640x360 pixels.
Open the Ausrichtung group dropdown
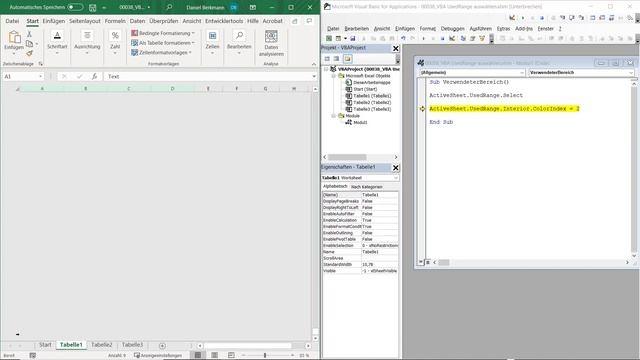pyautogui.click(x=87, y=43)
